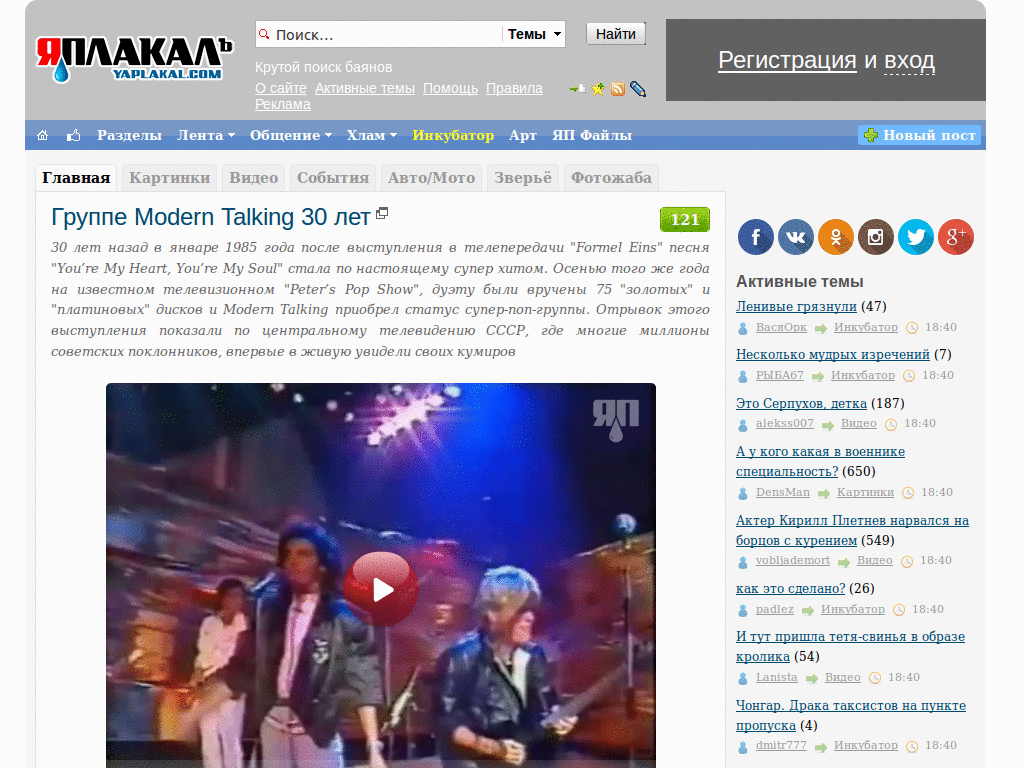The image size is (1024, 768).
Task: Open the Реклама link
Action: click(x=282, y=104)
